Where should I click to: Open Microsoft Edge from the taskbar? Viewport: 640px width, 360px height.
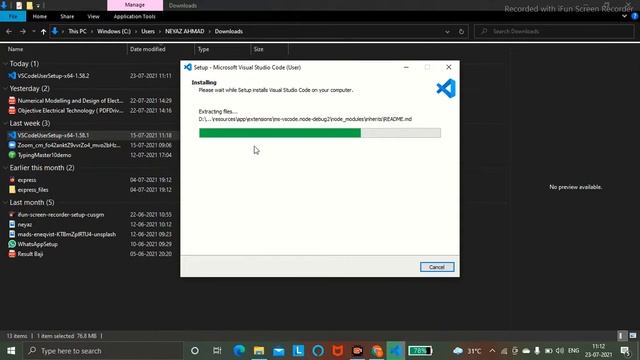click(x=239, y=351)
